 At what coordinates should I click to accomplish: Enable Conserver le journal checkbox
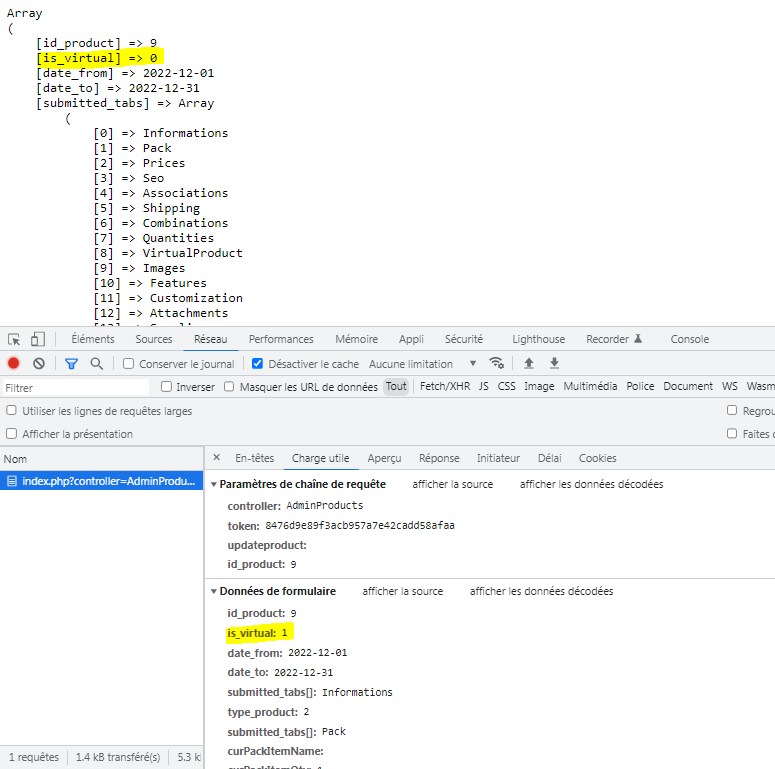128,364
